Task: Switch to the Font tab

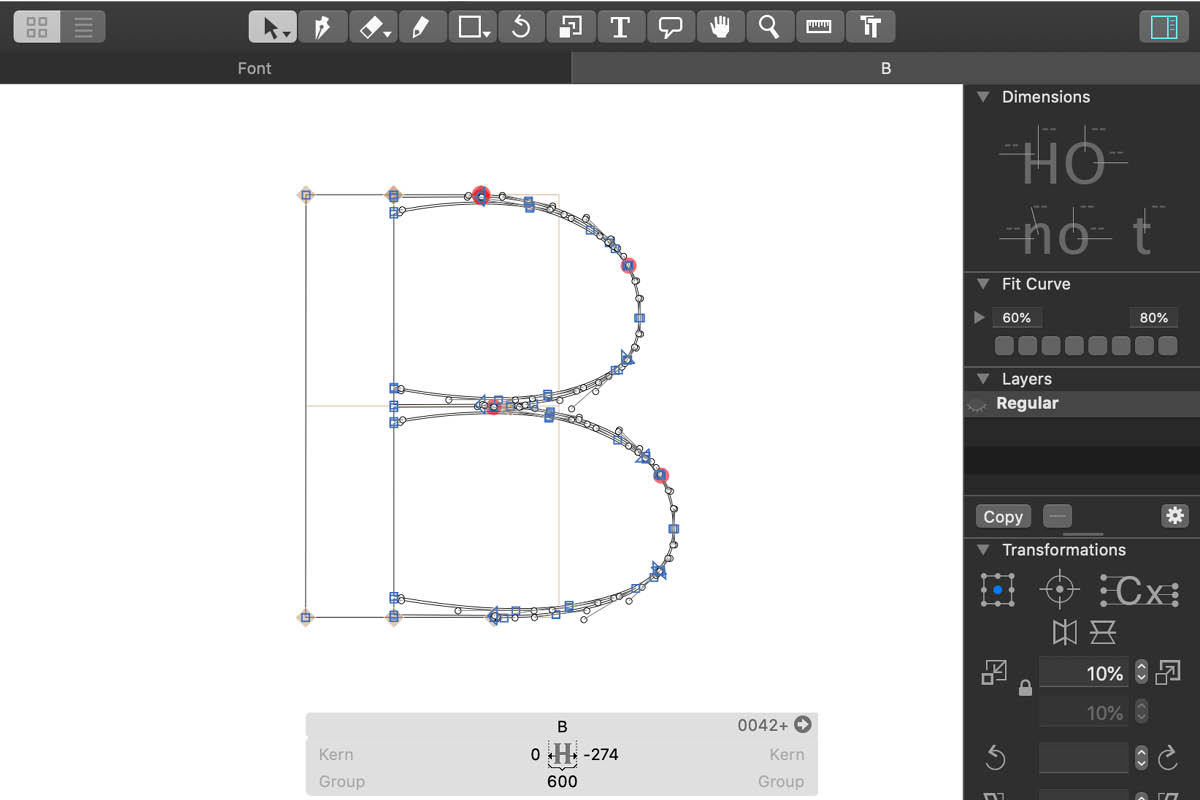Action: 255,68
